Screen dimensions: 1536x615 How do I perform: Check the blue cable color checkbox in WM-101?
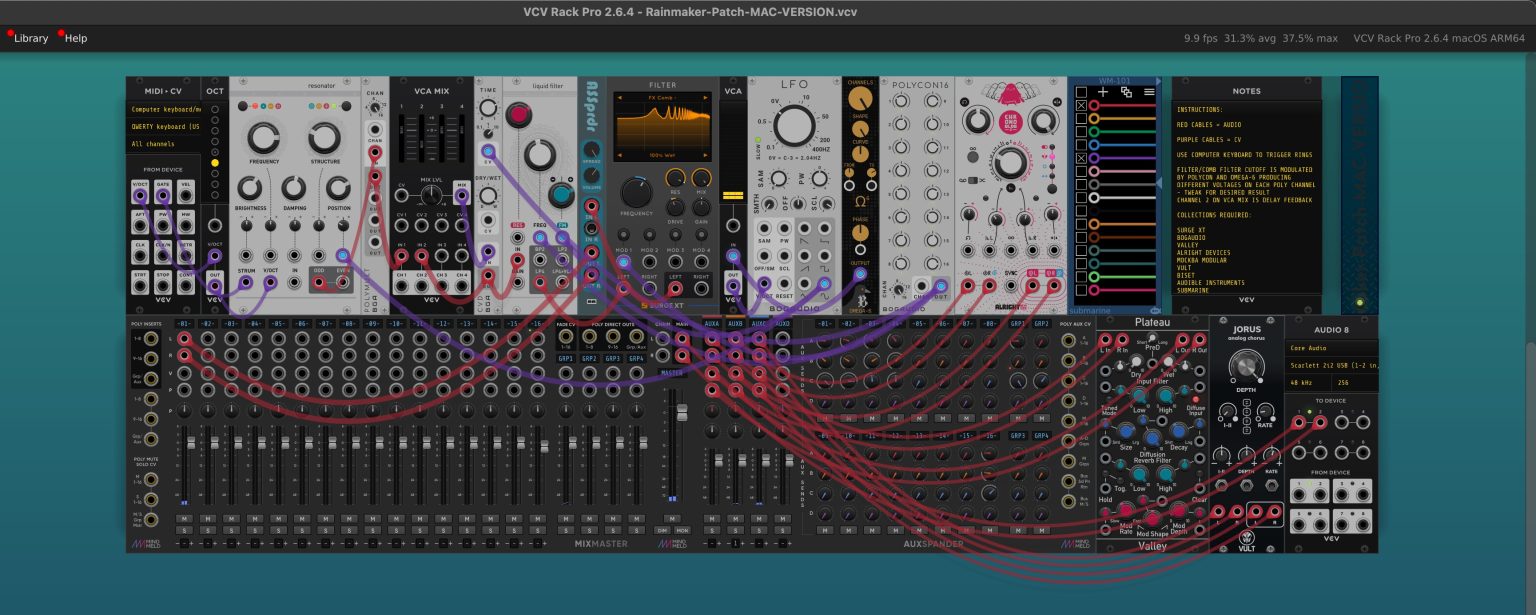click(x=1081, y=145)
